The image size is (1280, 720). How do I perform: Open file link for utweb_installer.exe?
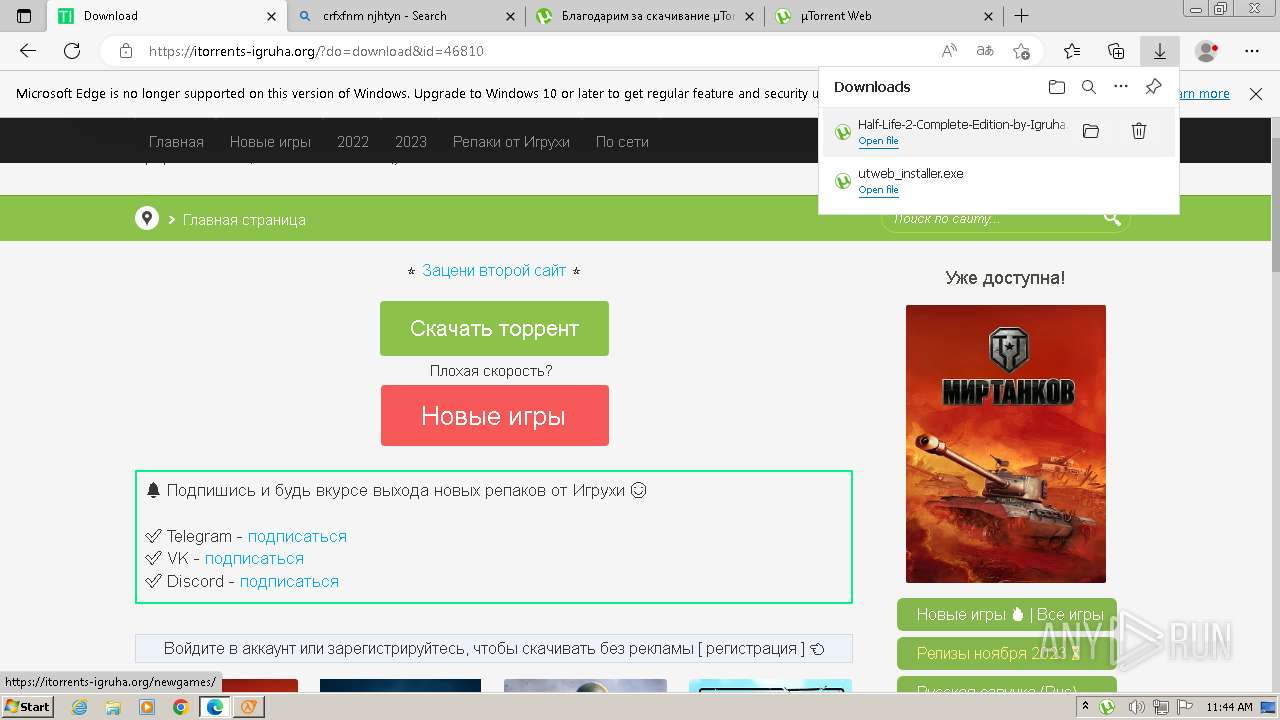(x=878, y=190)
